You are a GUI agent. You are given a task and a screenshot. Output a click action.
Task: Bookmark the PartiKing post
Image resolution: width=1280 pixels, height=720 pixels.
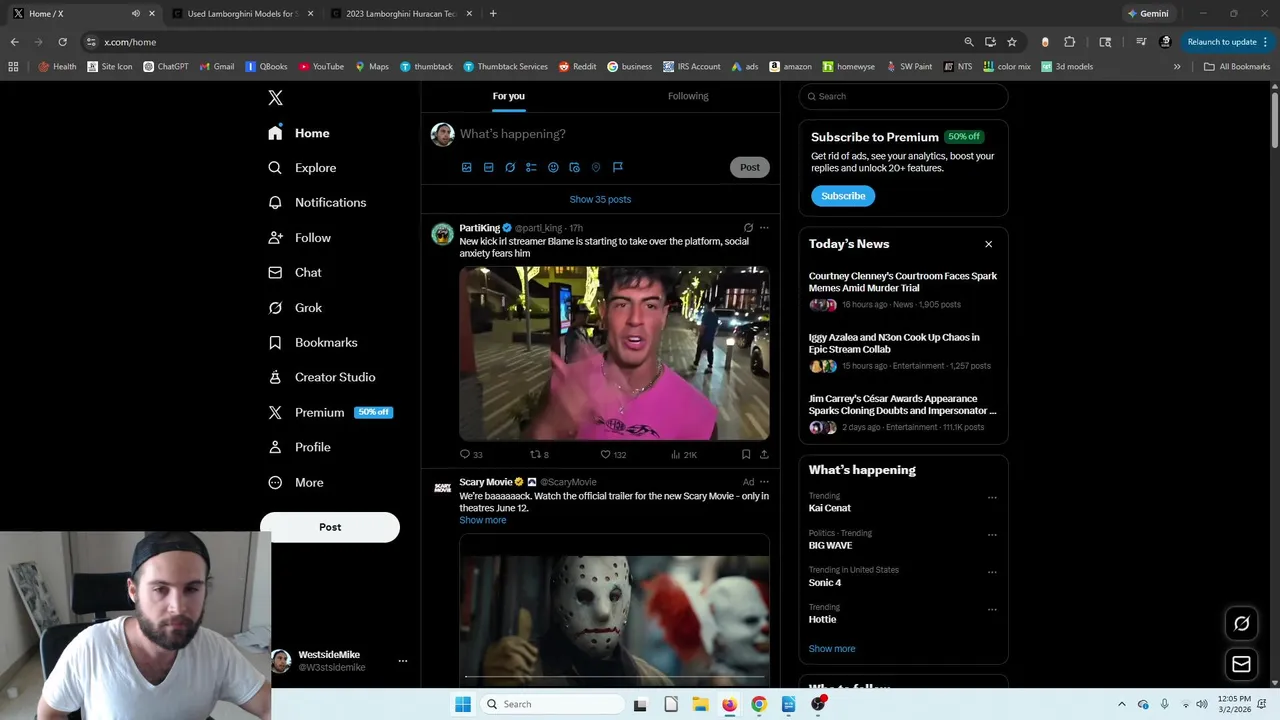(x=746, y=454)
